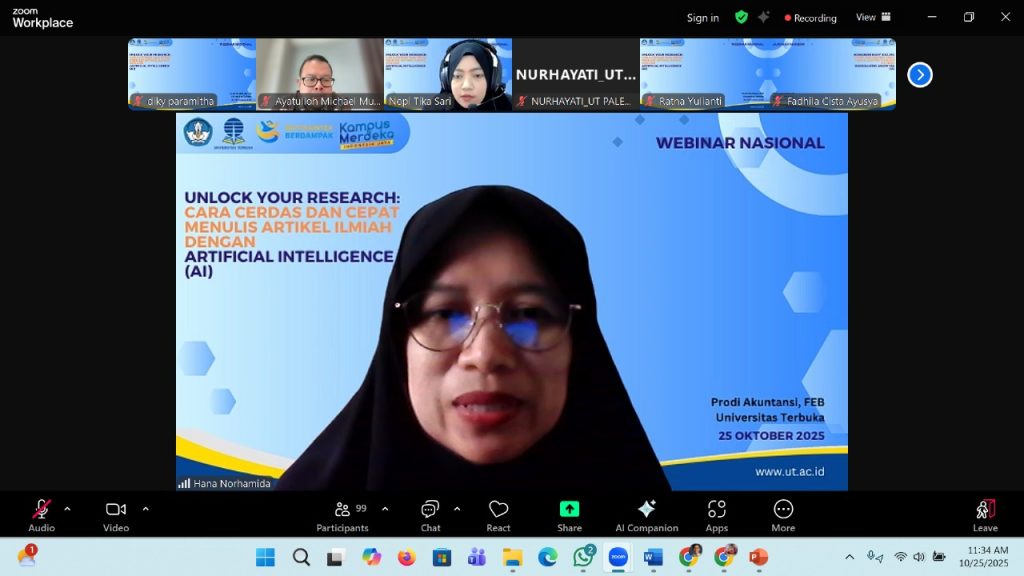Open WhatsApp from the taskbar

(x=583, y=557)
